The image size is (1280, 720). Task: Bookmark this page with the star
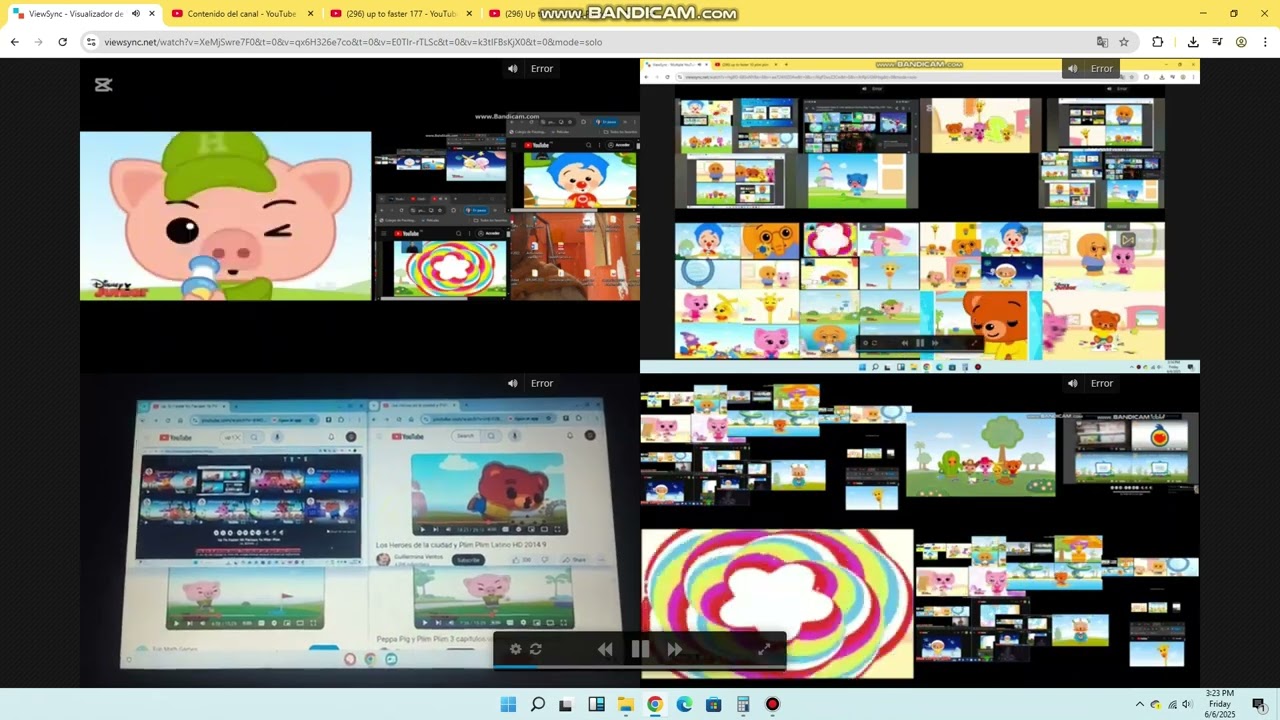[x=1124, y=42]
